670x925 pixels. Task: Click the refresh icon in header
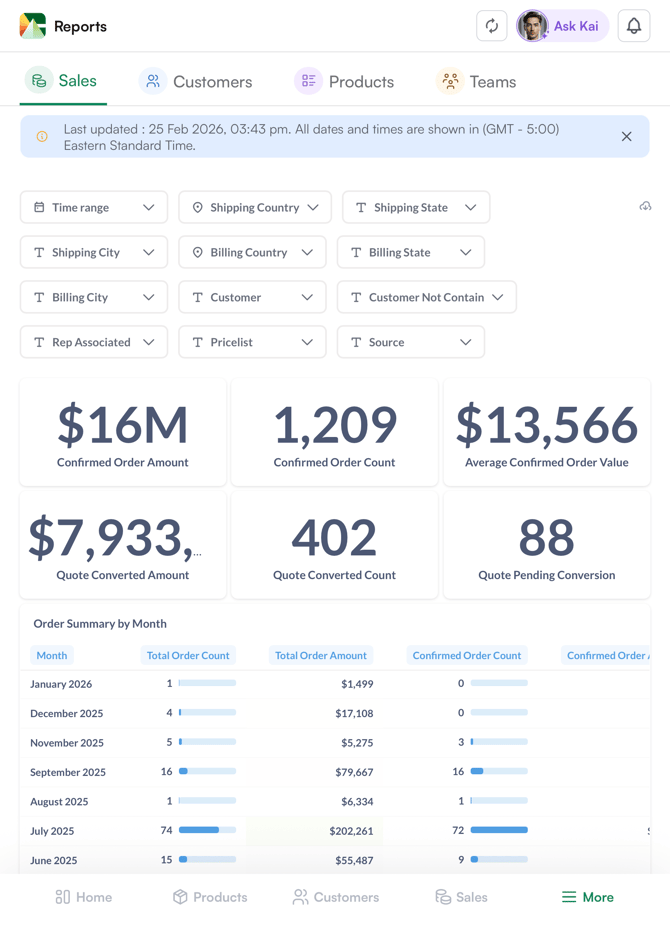click(x=491, y=26)
